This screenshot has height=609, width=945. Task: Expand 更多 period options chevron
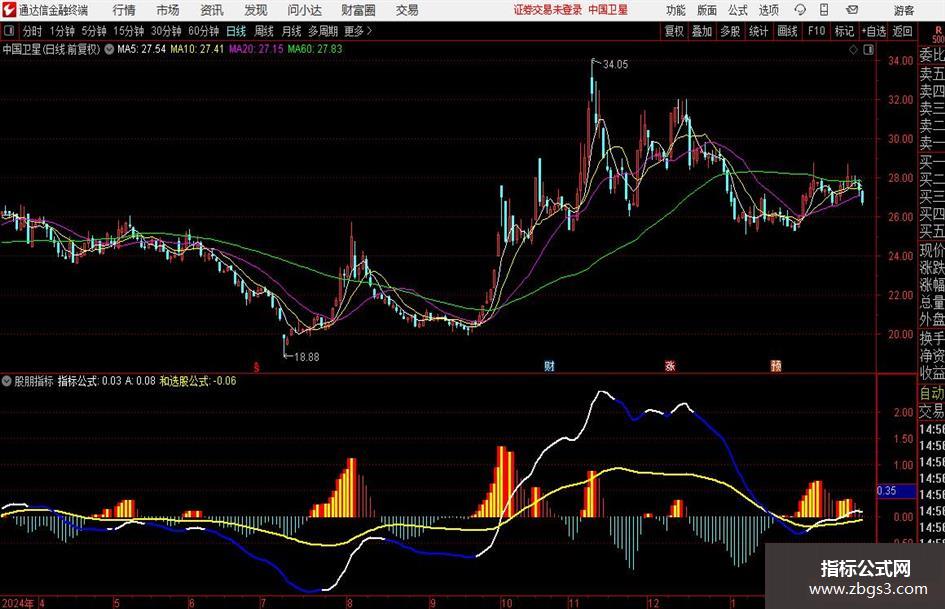pos(369,31)
